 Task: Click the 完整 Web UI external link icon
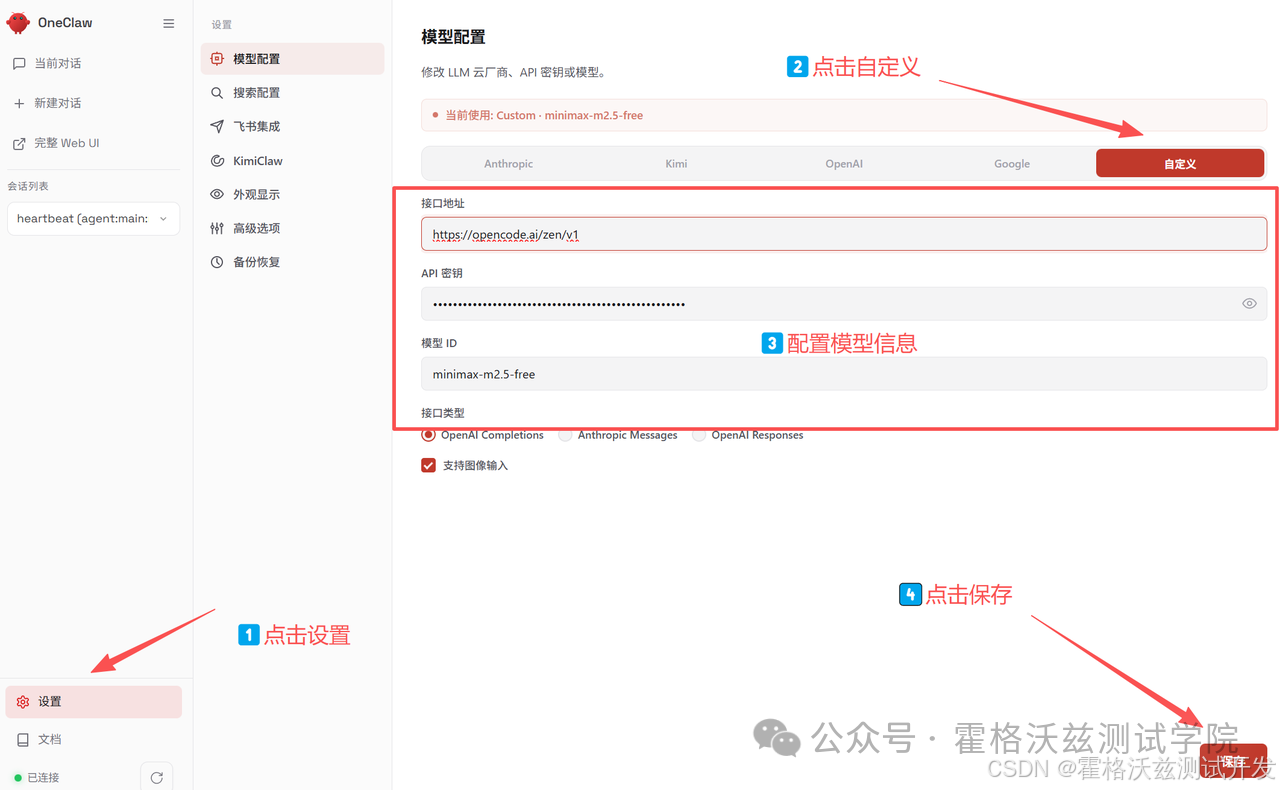coord(19,143)
